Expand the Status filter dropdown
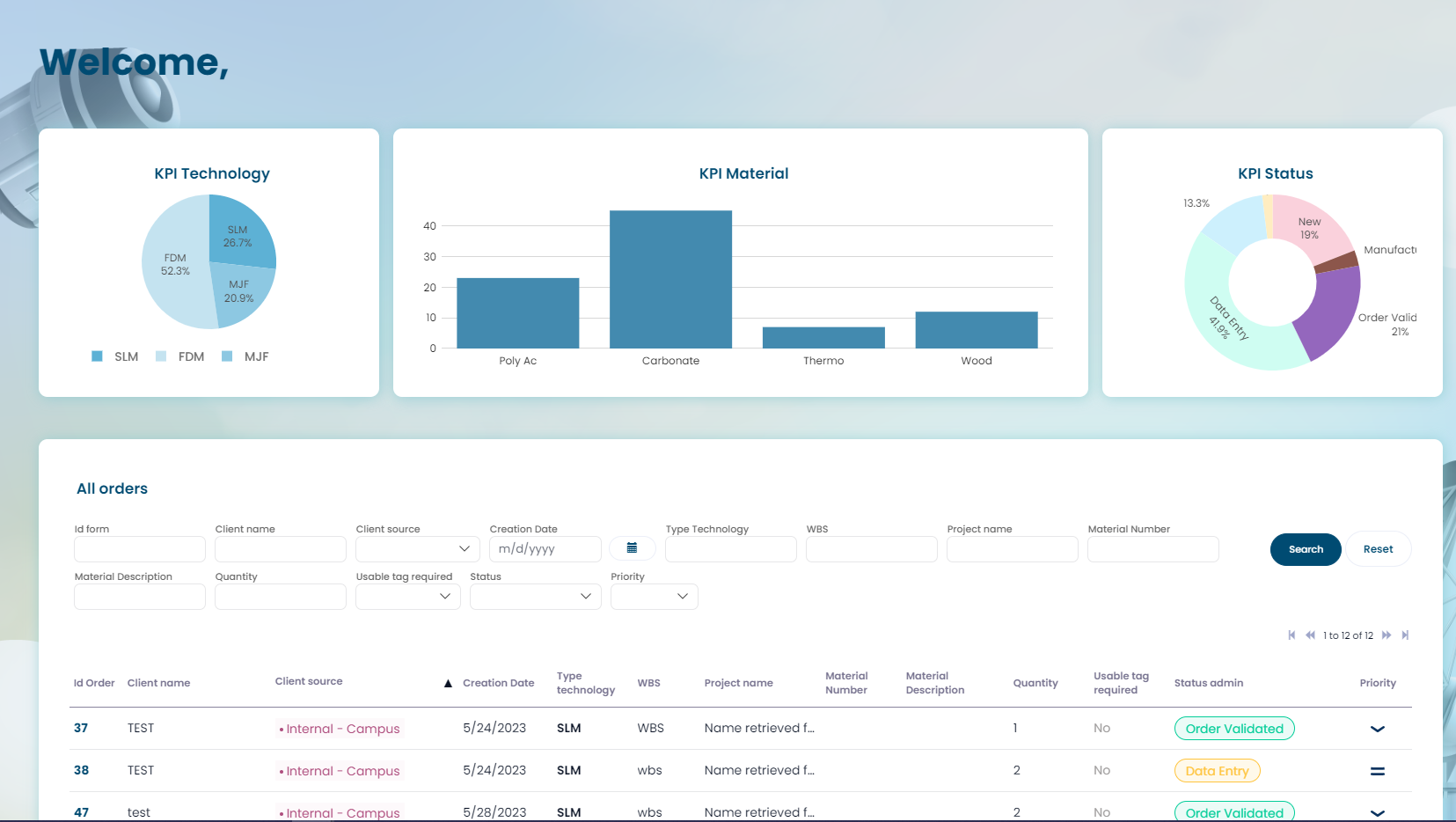Screen dimensions: 1456x822 click(535, 597)
